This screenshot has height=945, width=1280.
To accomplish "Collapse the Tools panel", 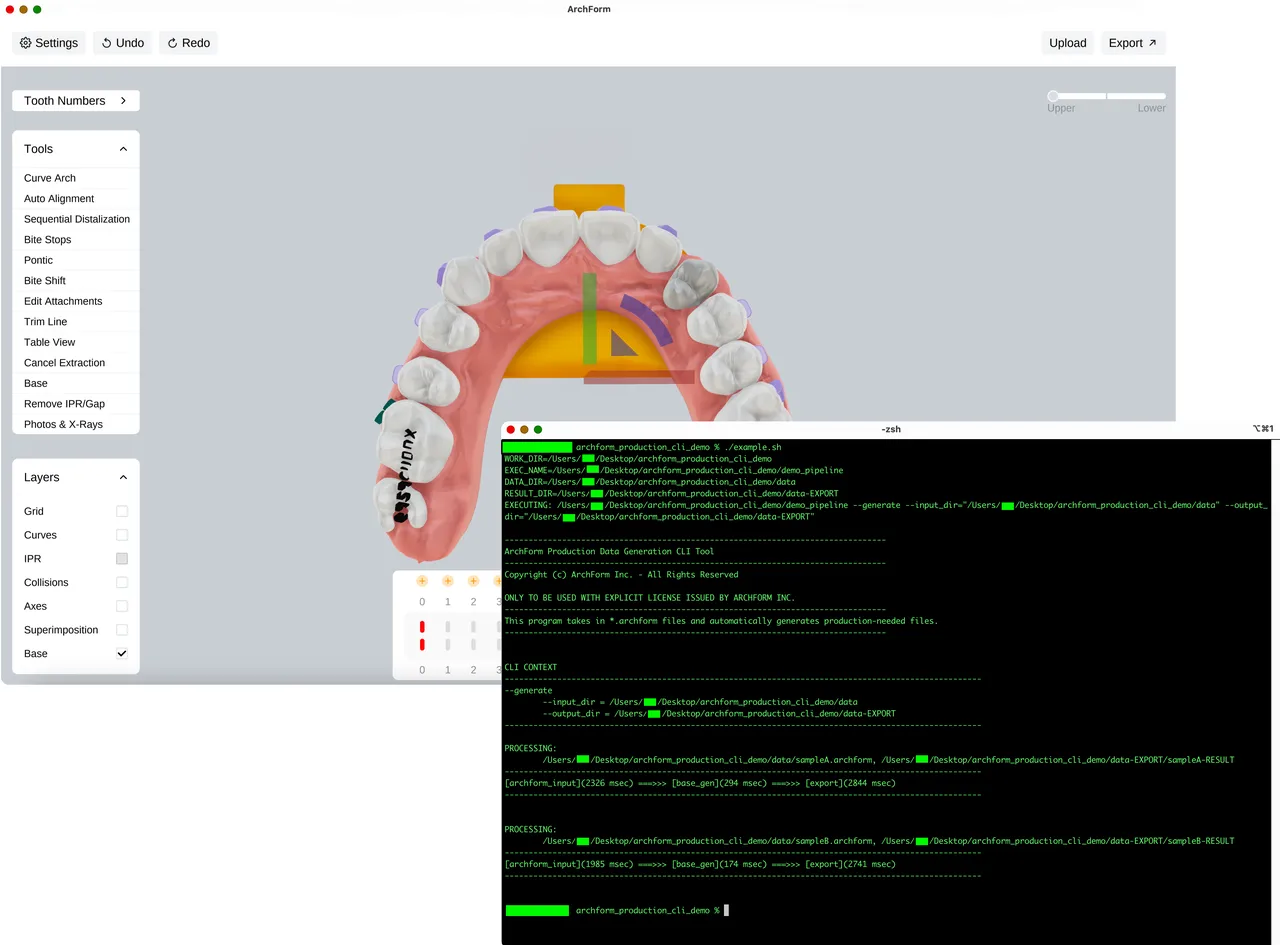I will 123,149.
